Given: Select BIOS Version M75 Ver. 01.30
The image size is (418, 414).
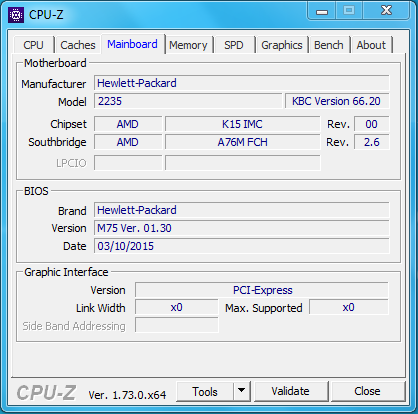Looking at the screenshot, I should (x=242, y=228).
